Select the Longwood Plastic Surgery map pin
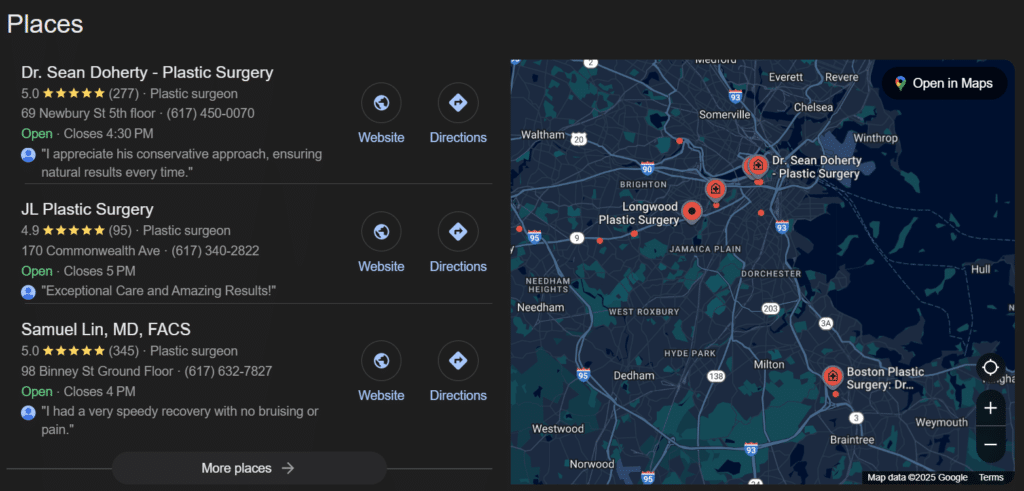Viewport: 1024px width, 491px height. tap(692, 212)
